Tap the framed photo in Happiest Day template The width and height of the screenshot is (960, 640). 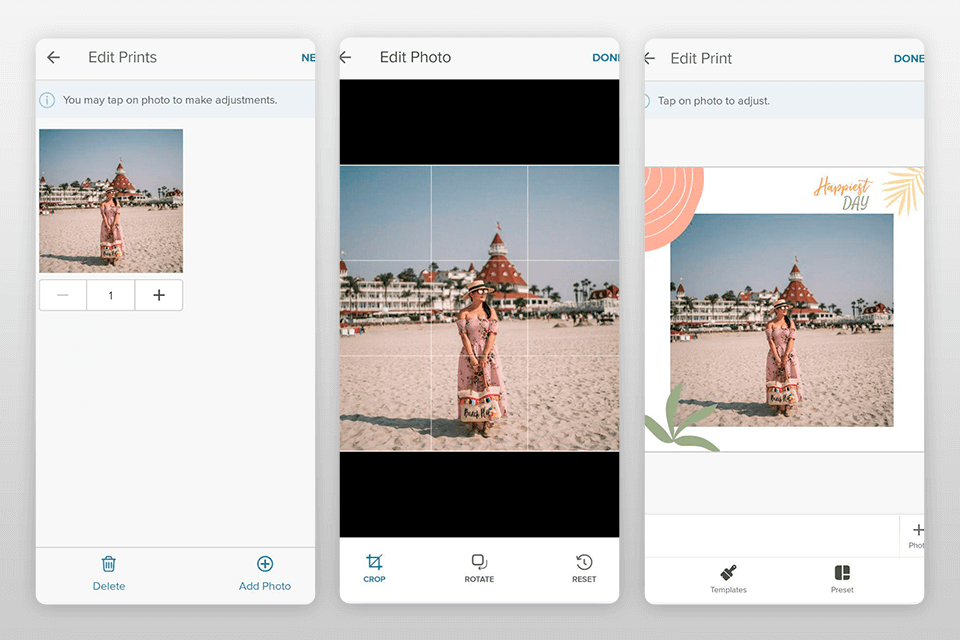pos(781,320)
